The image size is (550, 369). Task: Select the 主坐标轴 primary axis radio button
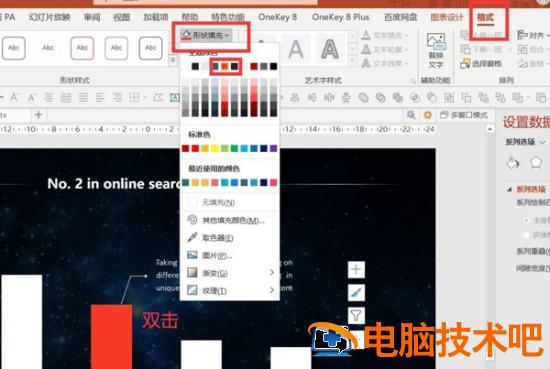click(x=526, y=220)
